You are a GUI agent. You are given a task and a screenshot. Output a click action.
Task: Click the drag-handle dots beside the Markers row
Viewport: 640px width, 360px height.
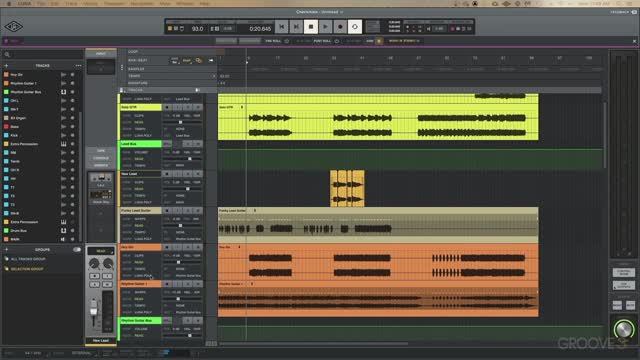tap(122, 67)
